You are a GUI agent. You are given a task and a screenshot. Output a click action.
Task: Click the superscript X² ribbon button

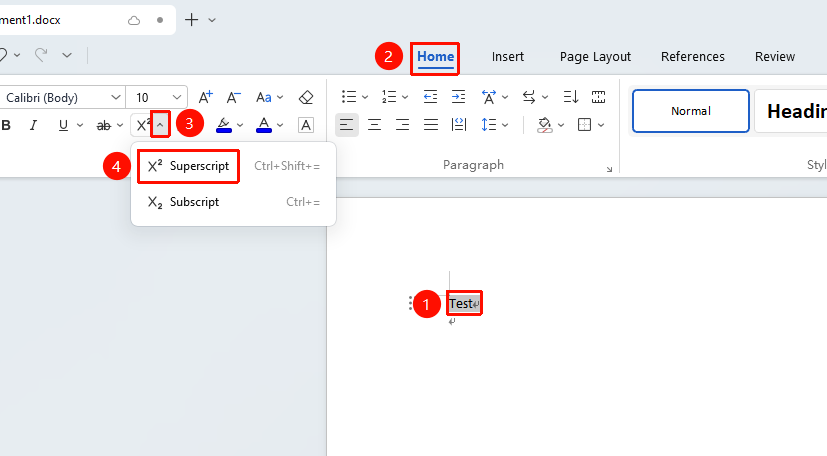tap(143, 125)
